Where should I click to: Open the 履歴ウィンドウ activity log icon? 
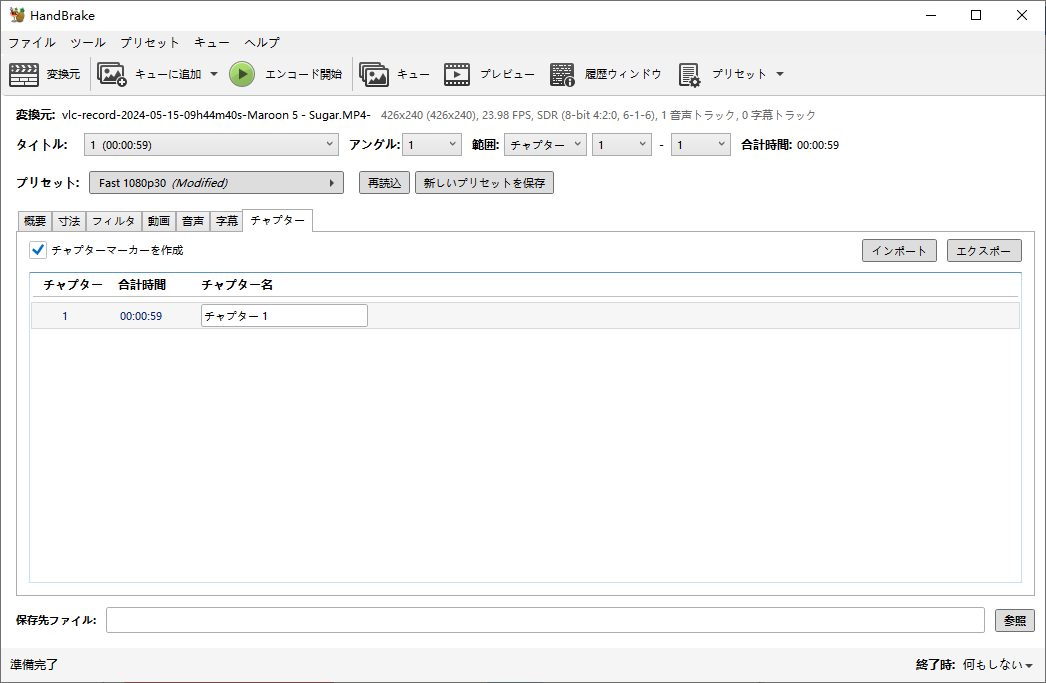(x=562, y=74)
